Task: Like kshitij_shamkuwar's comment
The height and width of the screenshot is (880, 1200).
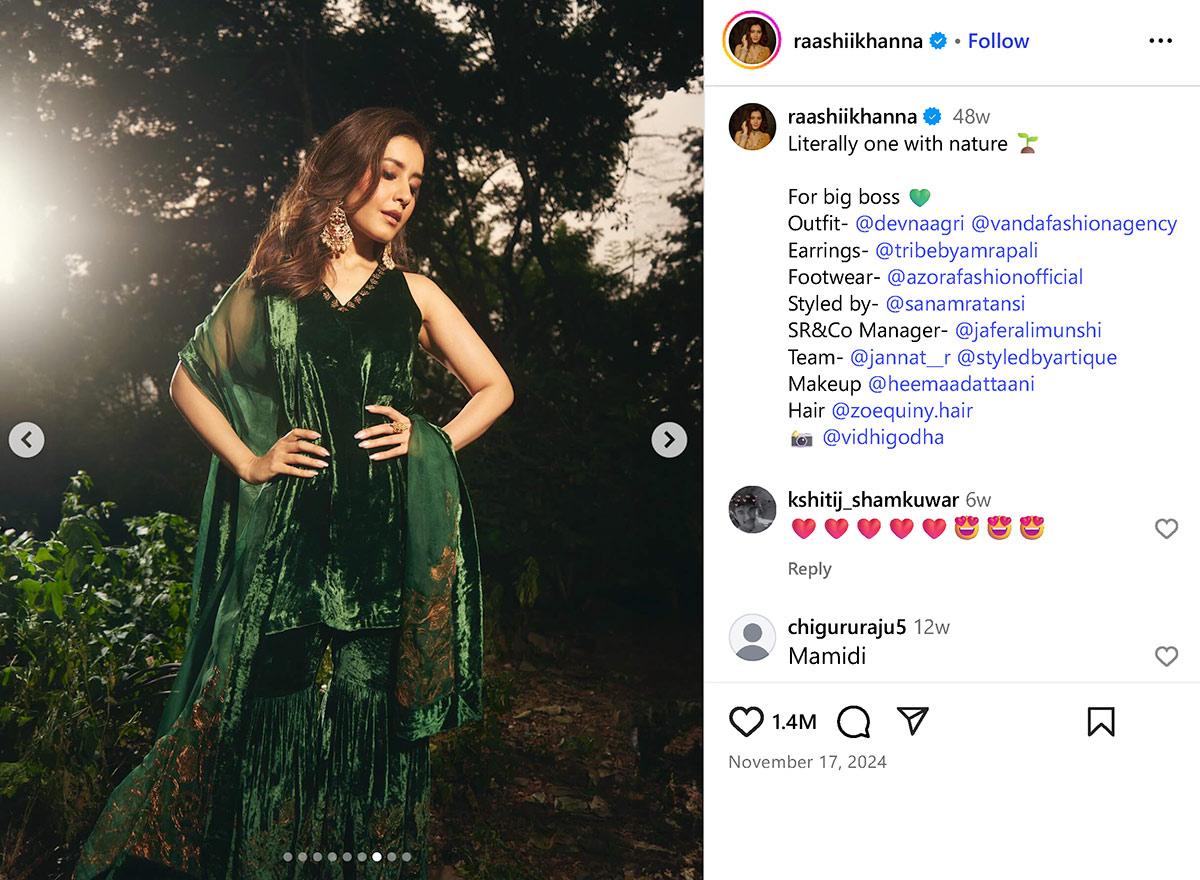Action: point(1166,529)
